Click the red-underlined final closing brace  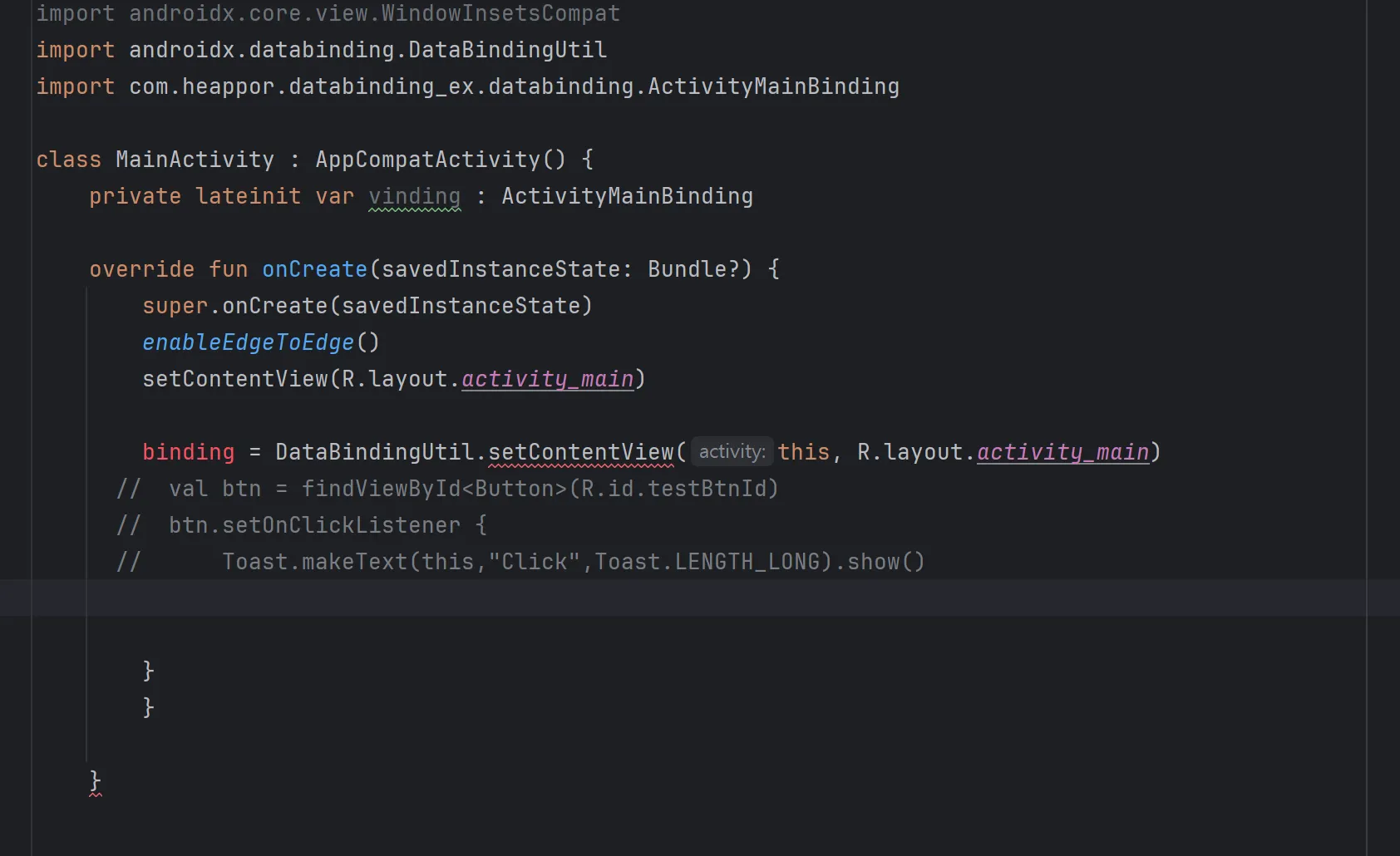96,781
